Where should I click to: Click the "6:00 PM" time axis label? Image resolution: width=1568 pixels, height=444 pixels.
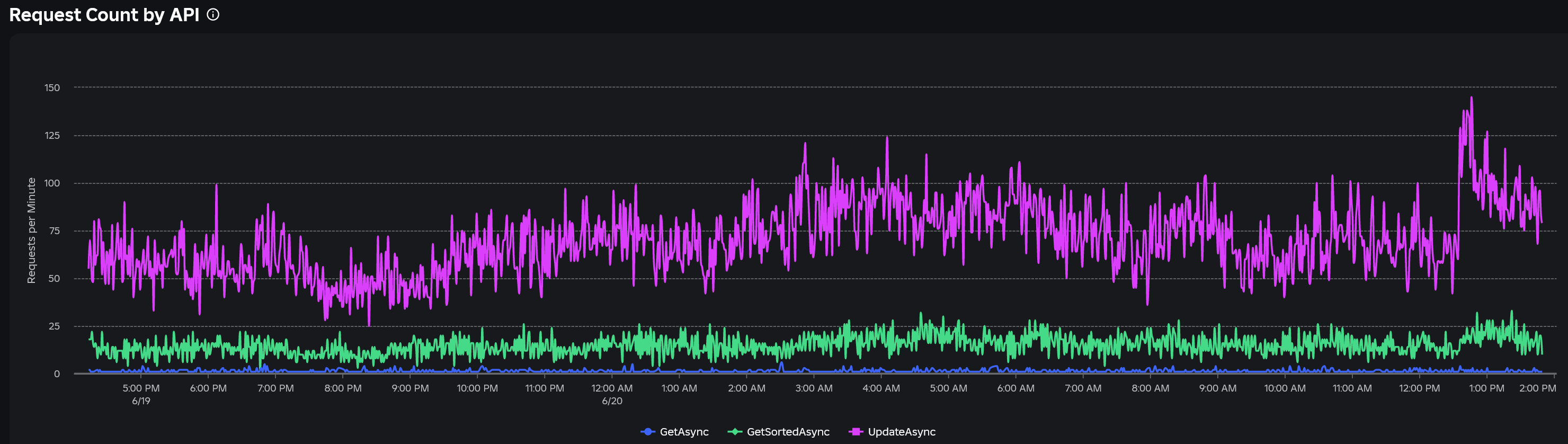[208, 388]
